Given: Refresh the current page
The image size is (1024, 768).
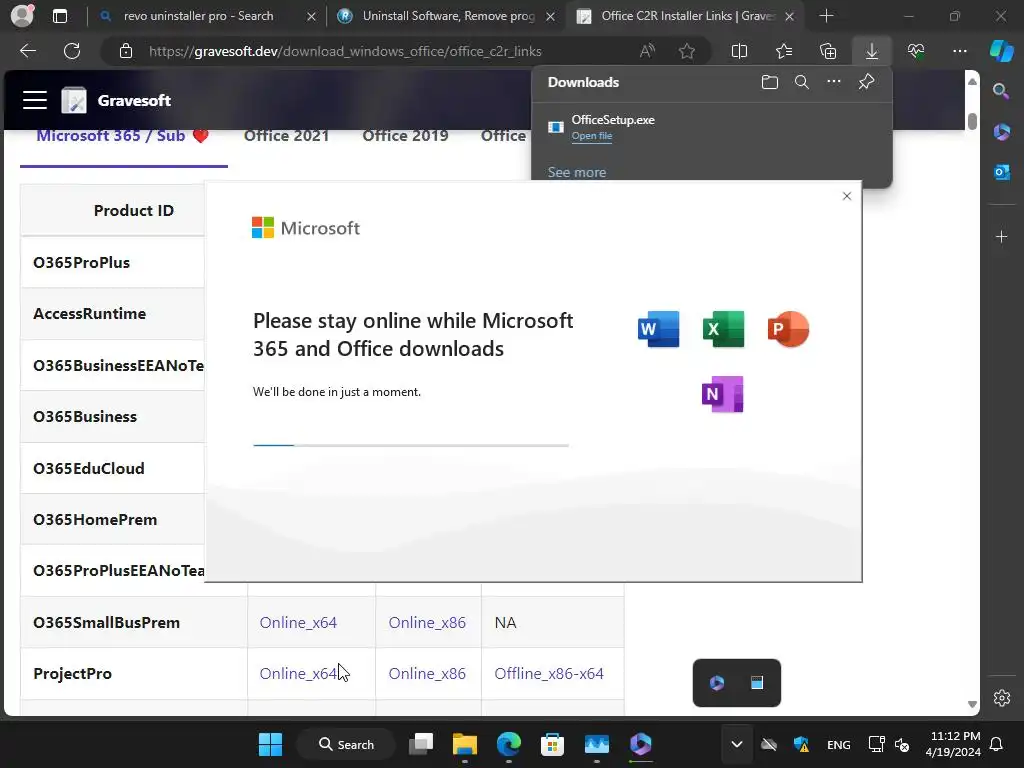Looking at the screenshot, I should tap(72, 51).
